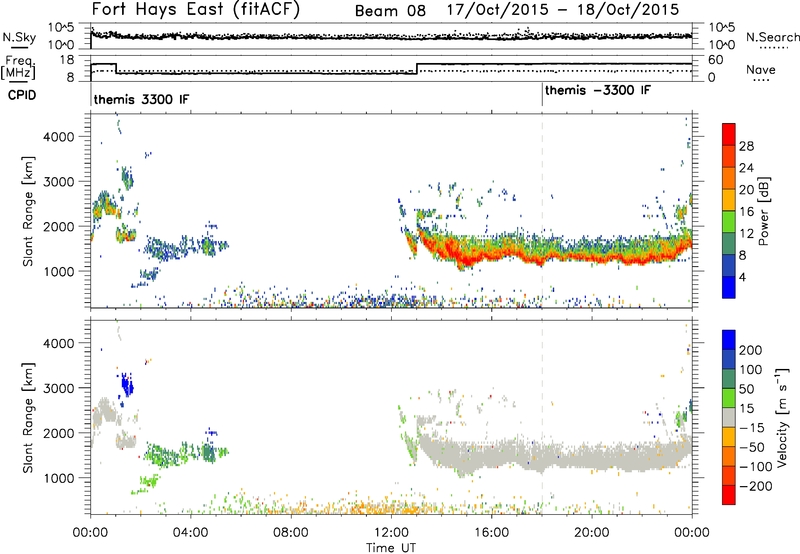The width and height of the screenshot is (800, 554).
Task: Click the 'Nave' legend label
Action: pos(761,69)
